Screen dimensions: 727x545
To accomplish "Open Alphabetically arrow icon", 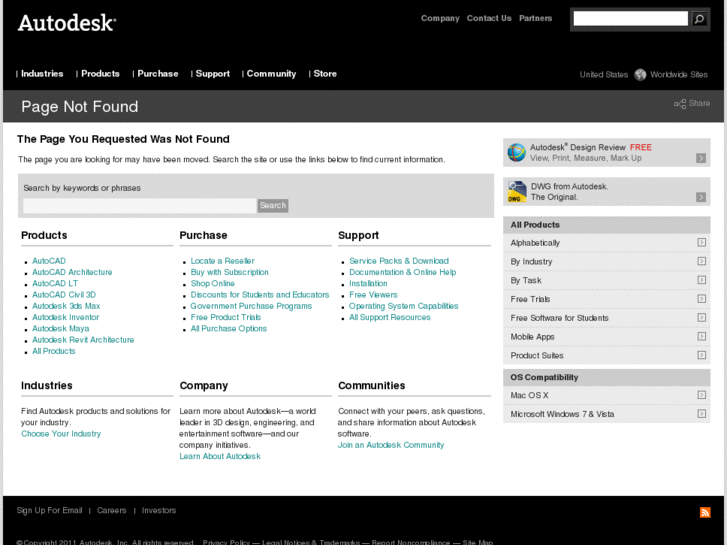I will [701, 242].
